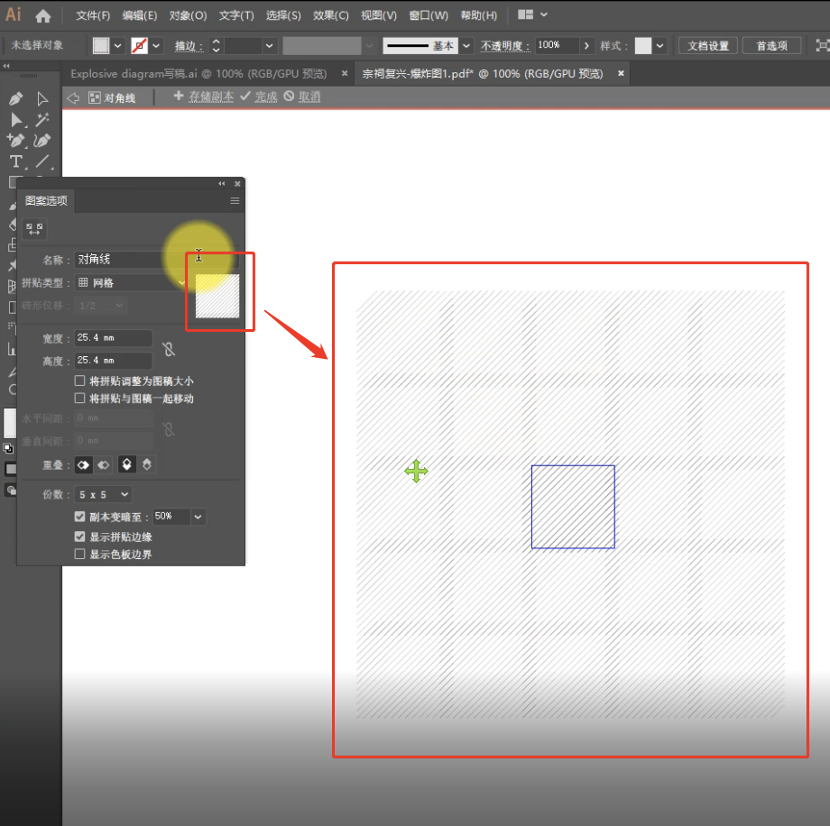Open the 样式 graphic style dropdown

pos(660,46)
